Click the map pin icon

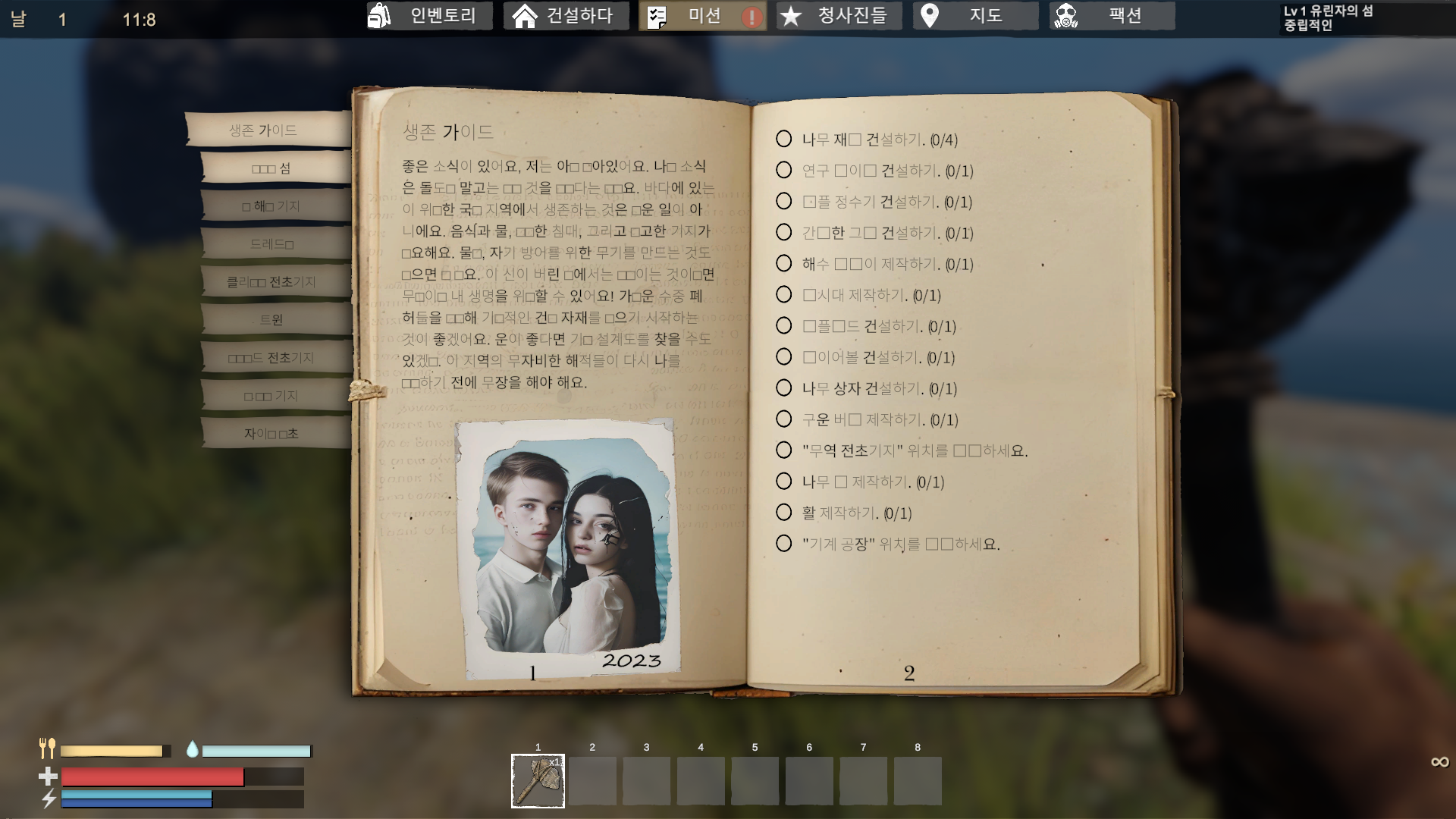tap(930, 16)
